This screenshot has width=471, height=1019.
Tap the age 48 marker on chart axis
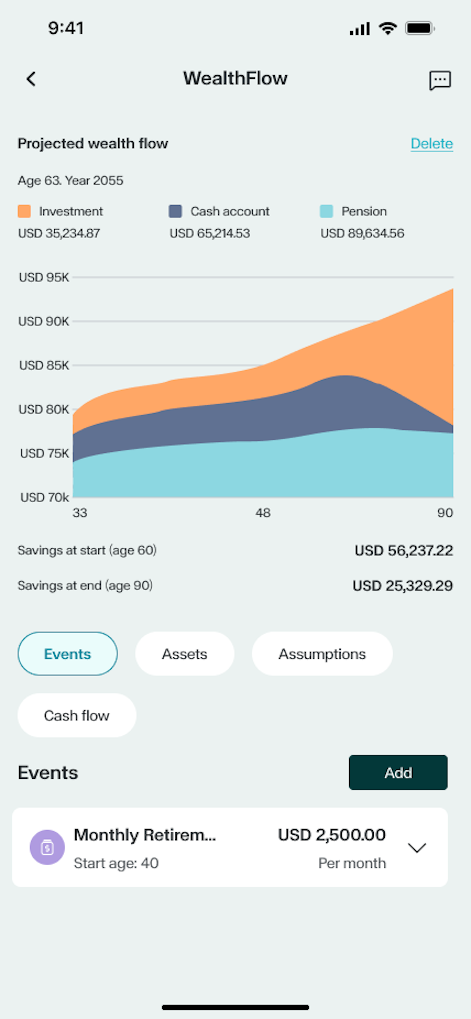point(262,513)
